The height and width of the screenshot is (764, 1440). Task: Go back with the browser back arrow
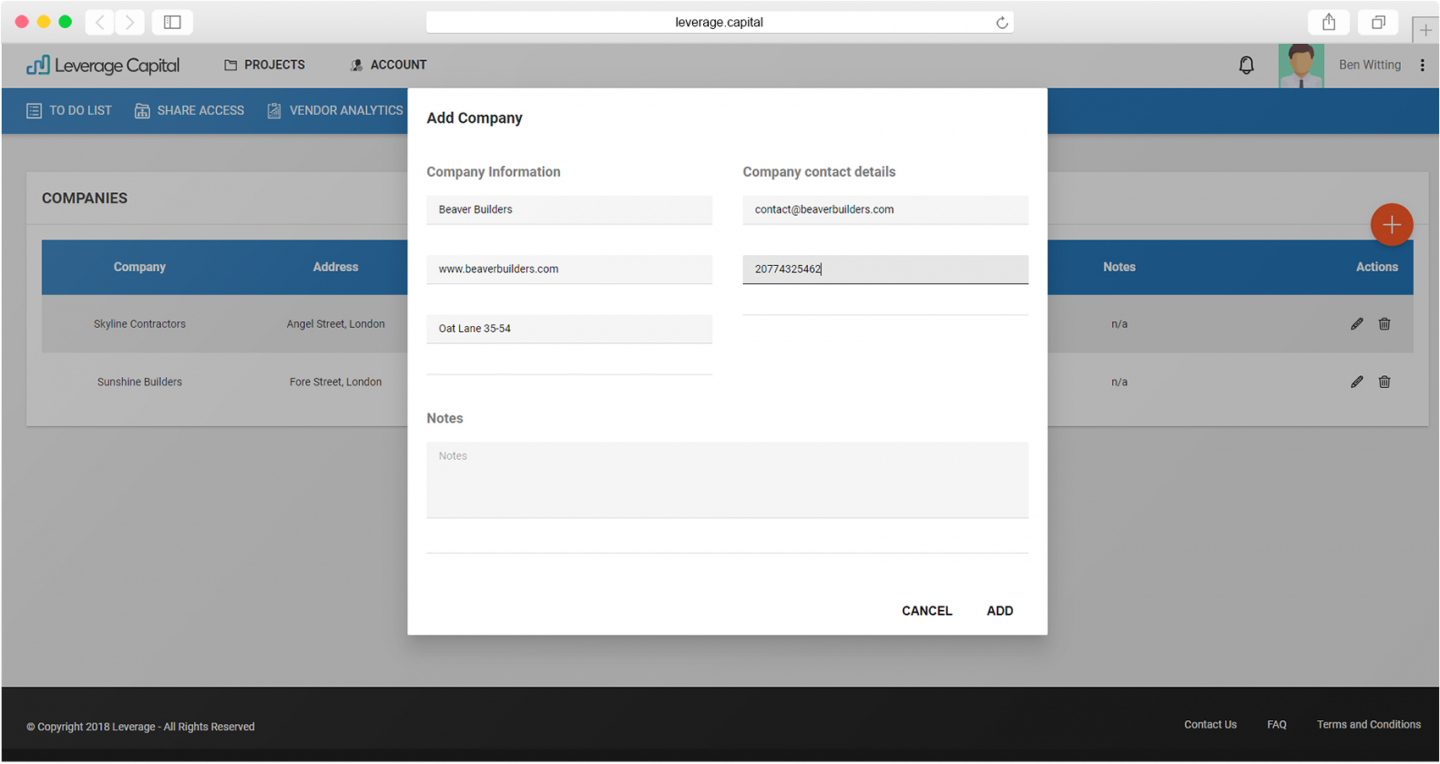pos(100,22)
